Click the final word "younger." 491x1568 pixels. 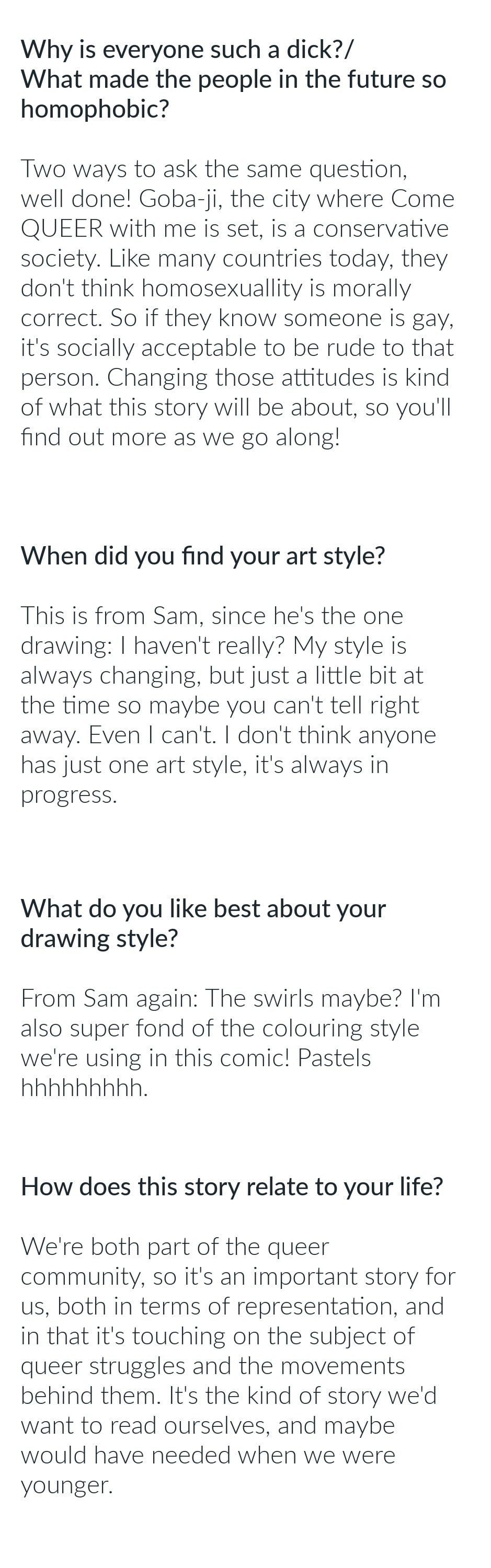[67, 1485]
